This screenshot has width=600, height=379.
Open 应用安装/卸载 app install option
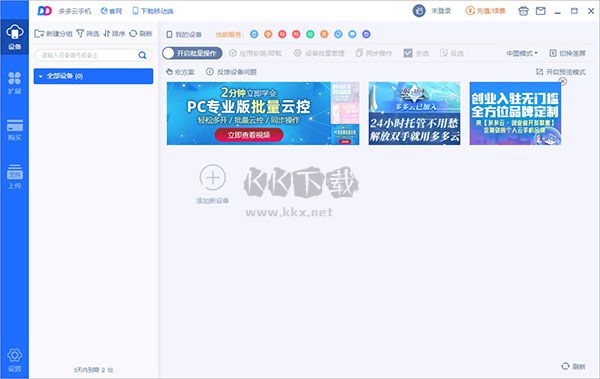pos(255,53)
